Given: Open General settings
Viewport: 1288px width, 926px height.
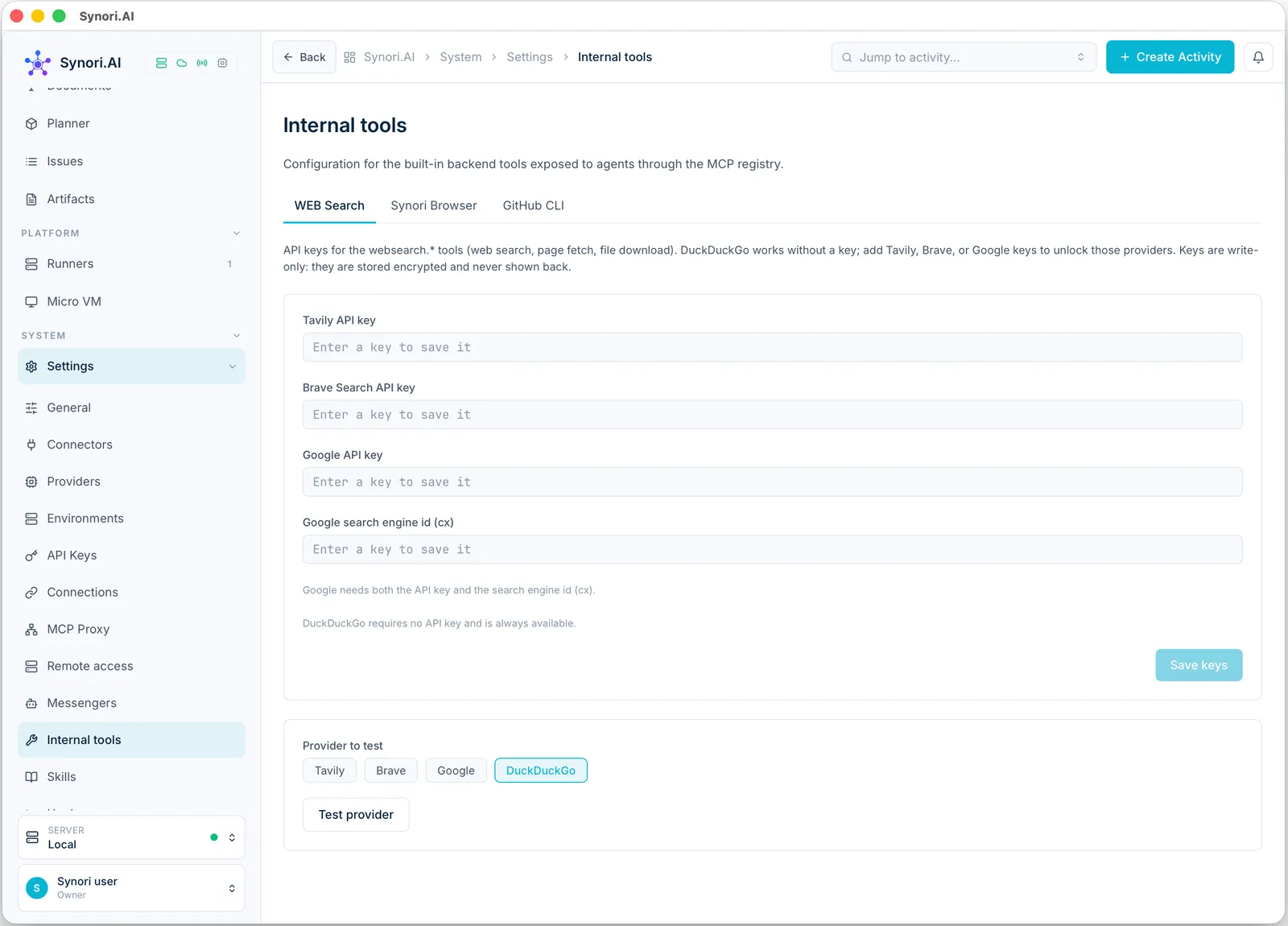Looking at the screenshot, I should (x=131, y=407).
